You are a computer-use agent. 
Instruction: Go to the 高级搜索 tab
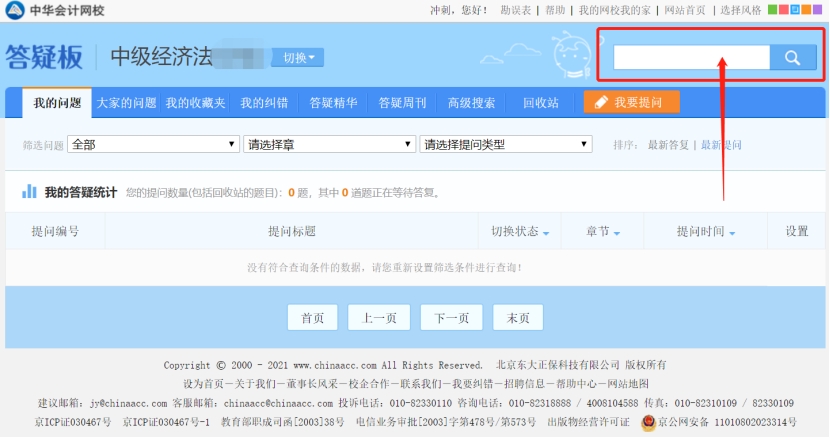point(471,102)
